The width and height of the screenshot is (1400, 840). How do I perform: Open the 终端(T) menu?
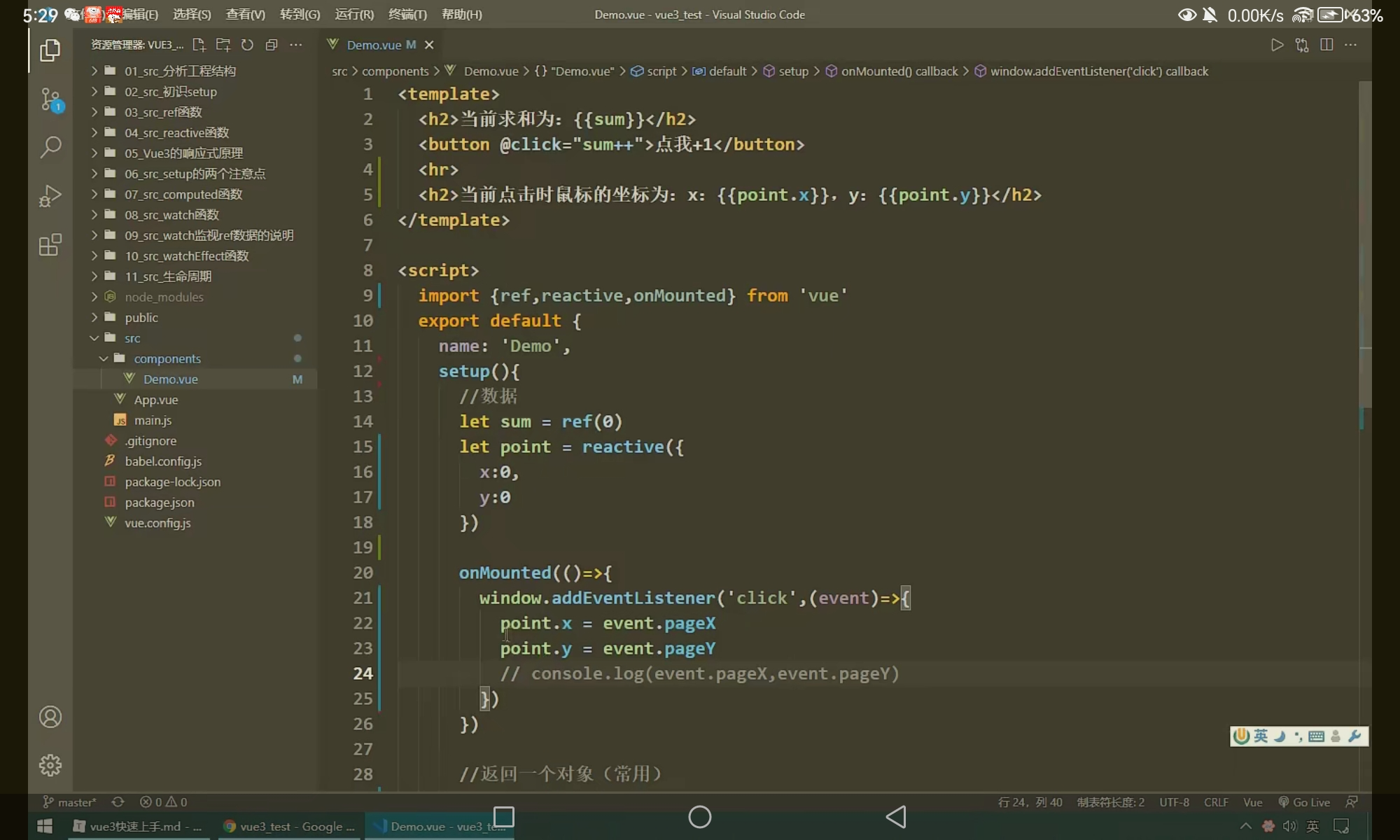(407, 14)
